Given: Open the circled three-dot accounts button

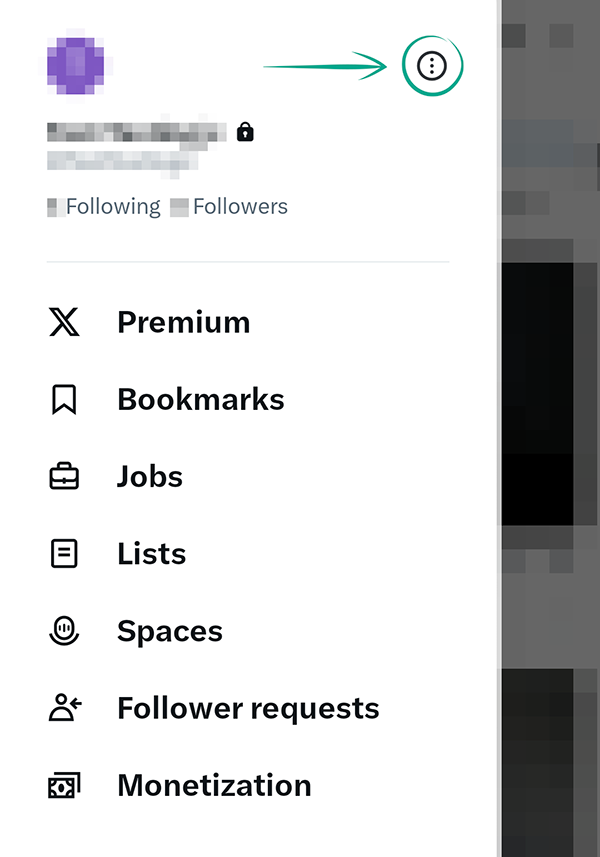Looking at the screenshot, I should click(431, 67).
